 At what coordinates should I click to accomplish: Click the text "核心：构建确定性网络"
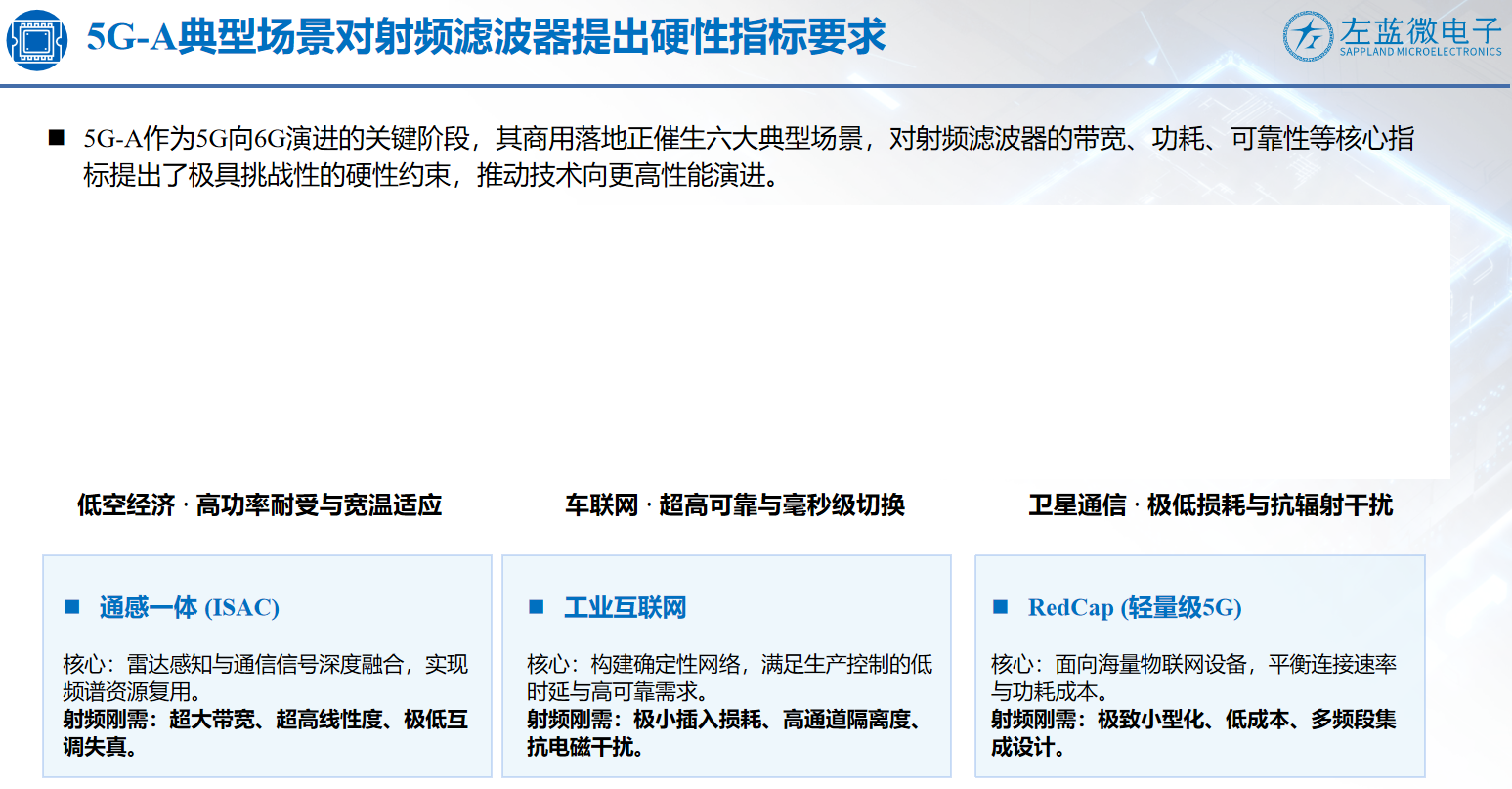tap(633, 665)
